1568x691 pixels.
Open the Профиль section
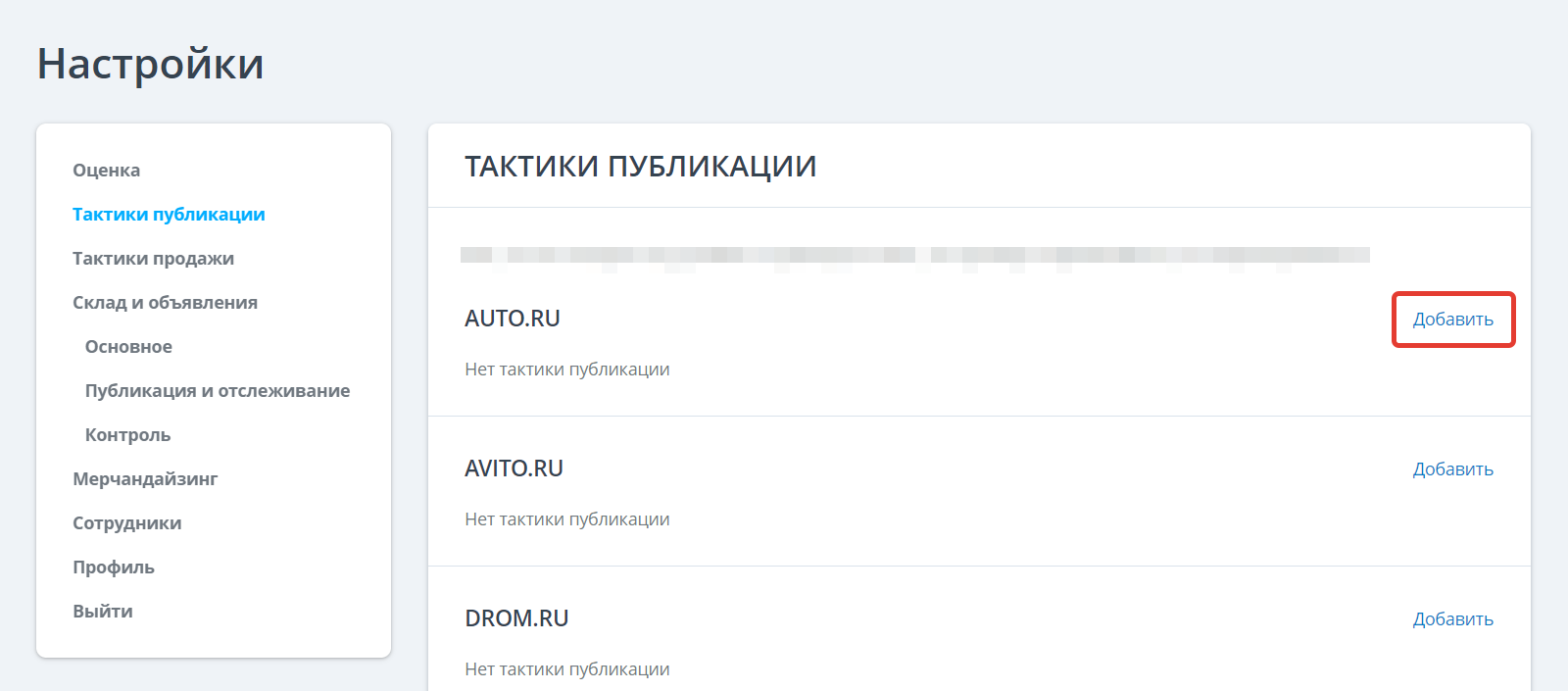(x=114, y=568)
